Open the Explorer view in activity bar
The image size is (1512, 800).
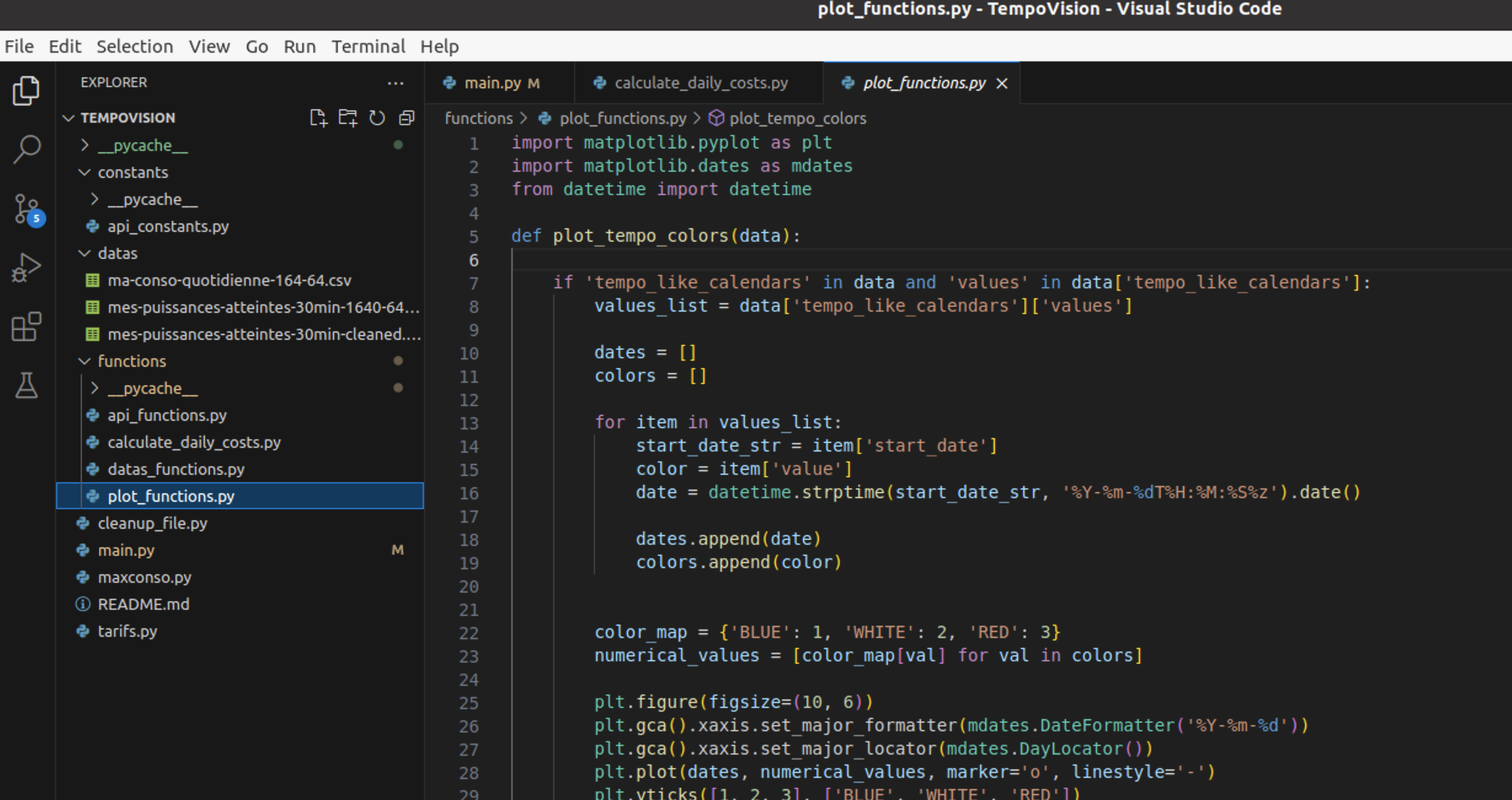pyautogui.click(x=26, y=91)
